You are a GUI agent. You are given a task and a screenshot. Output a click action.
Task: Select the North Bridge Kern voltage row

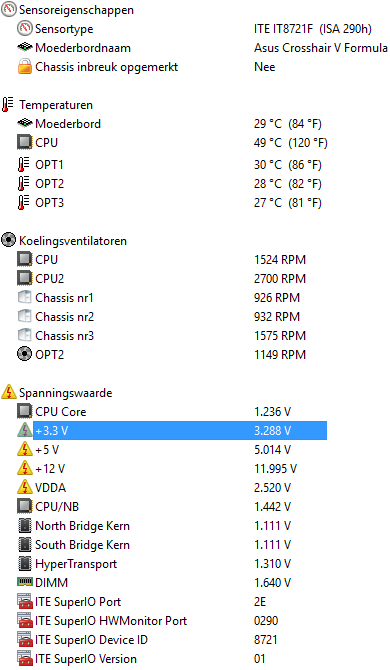pyautogui.click(x=154, y=526)
